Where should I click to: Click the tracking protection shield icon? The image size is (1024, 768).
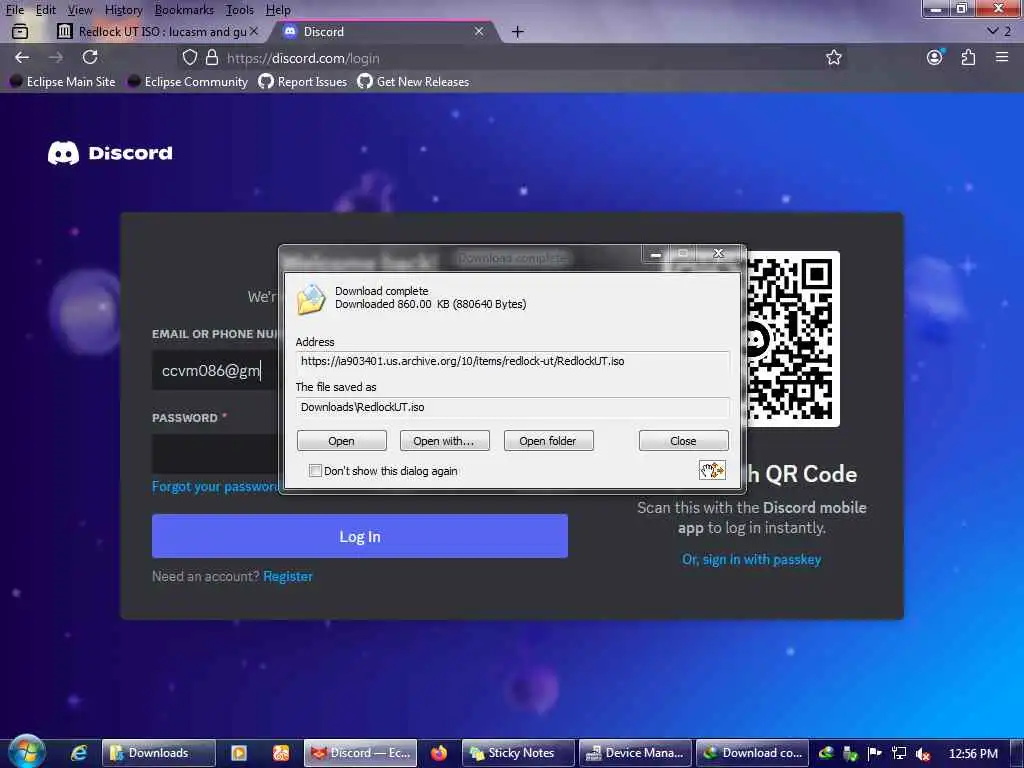189,57
